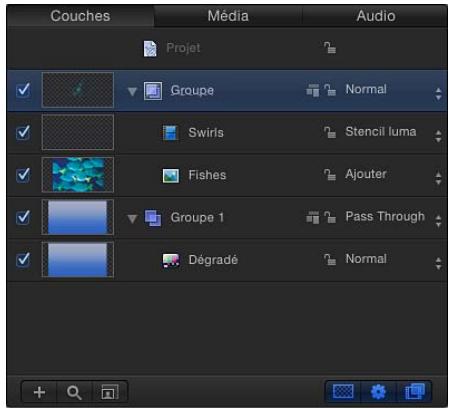This screenshot has width=451, height=409.
Task: Show filters with the stacked squares button
Action: 414,391
